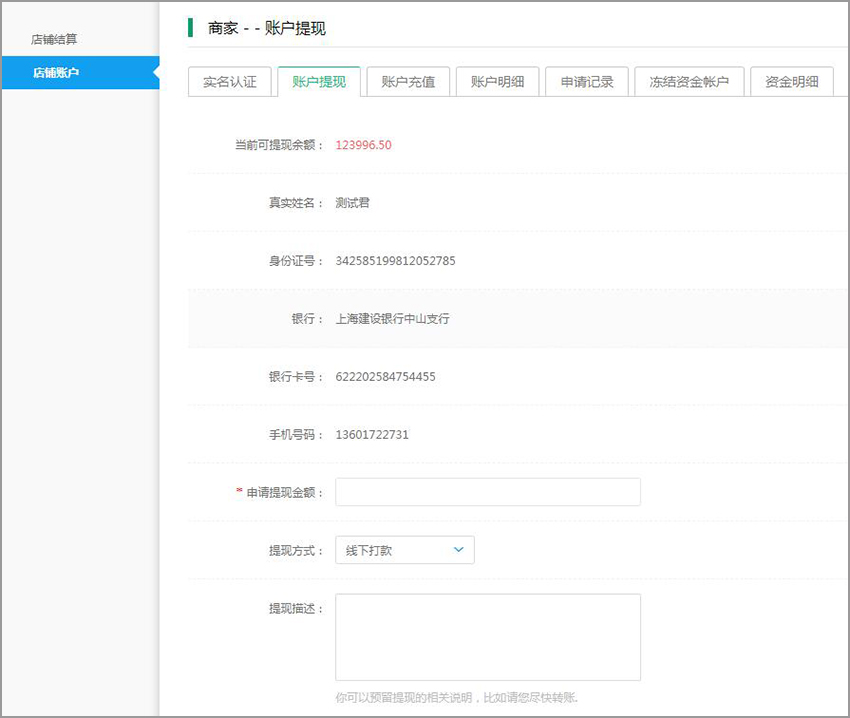View the 申请记录 tab

(587, 82)
